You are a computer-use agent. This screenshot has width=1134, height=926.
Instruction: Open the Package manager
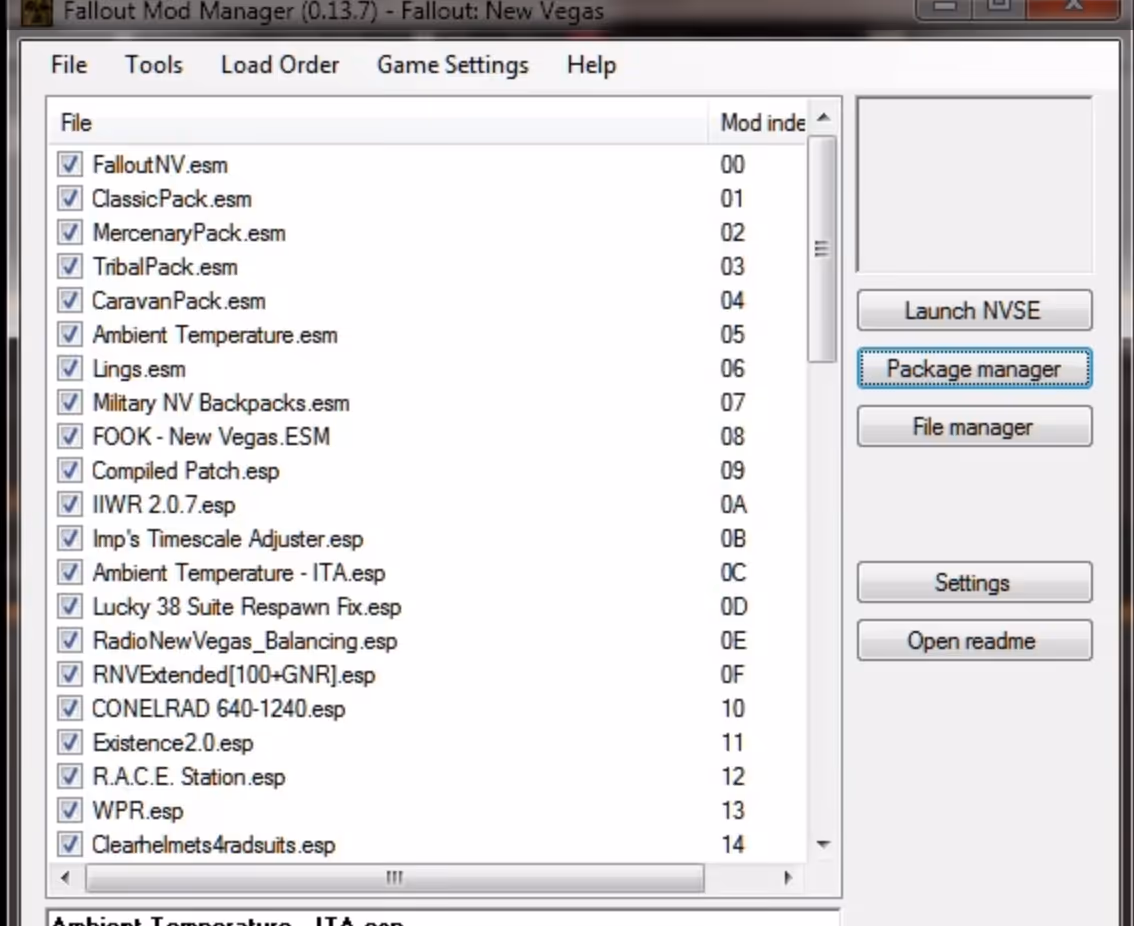click(974, 369)
